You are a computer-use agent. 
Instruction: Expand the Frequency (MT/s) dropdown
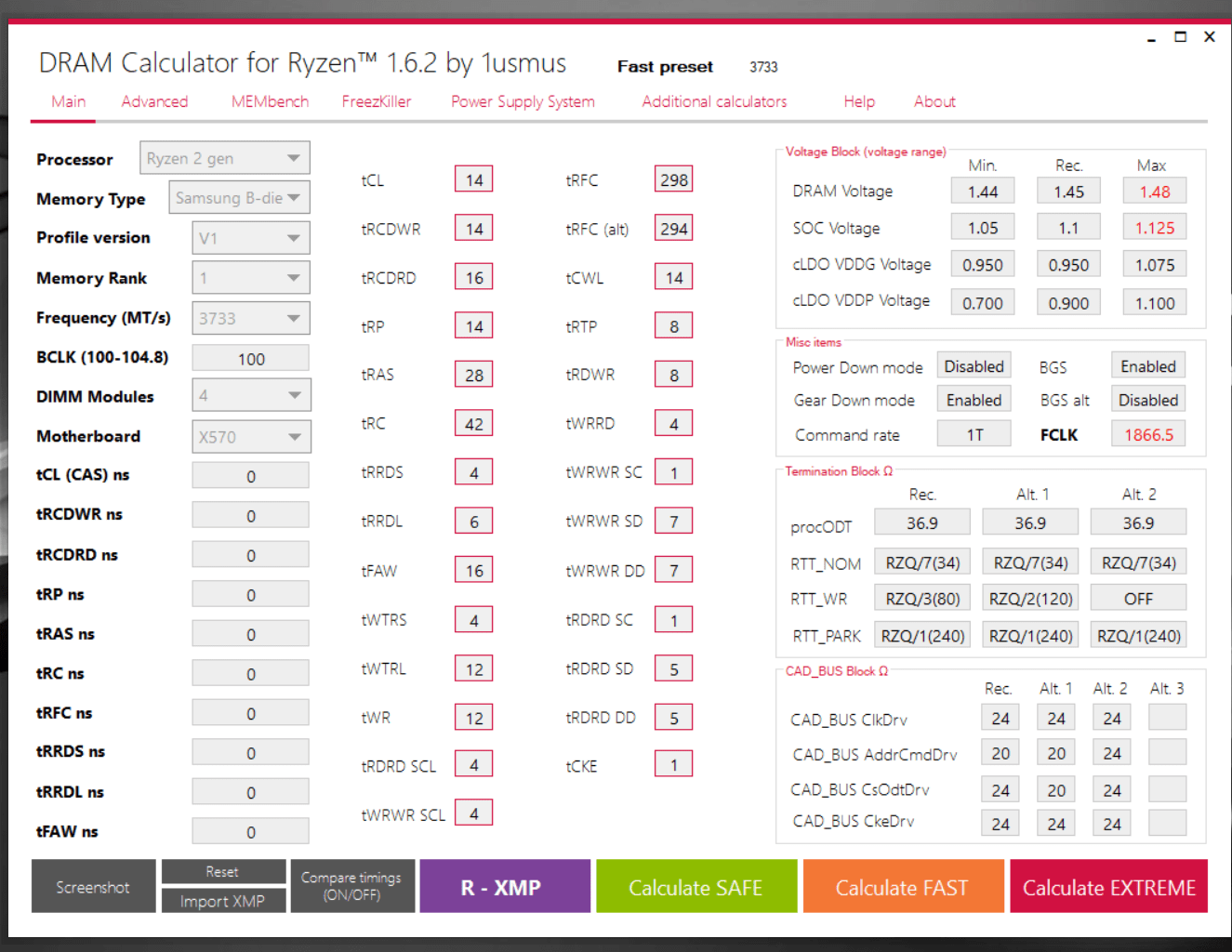tap(251, 318)
